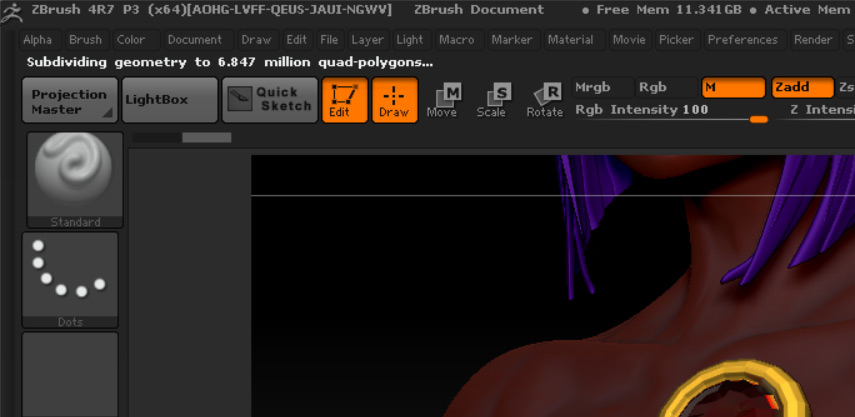Activate Quick Sketch mode
The width and height of the screenshot is (855, 417).
click(270, 100)
